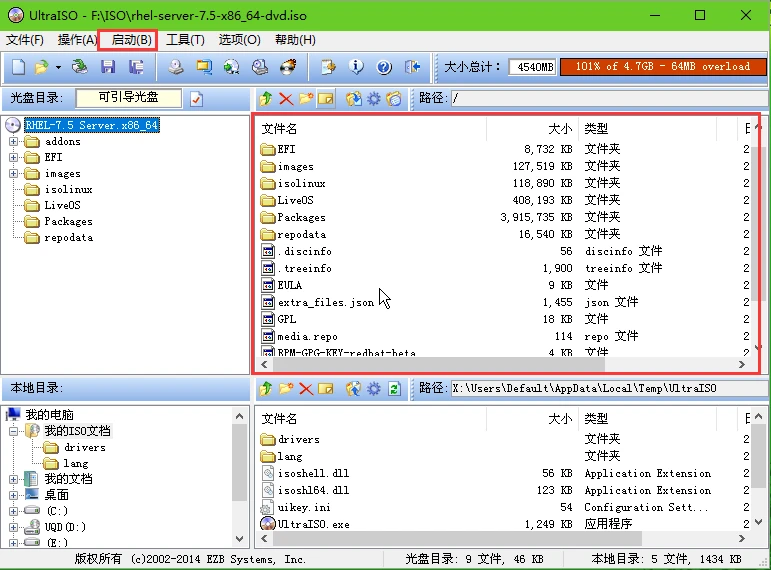Save the ISO using the floppy disk icon
Image resolution: width=771 pixels, height=570 pixels.
point(108,67)
